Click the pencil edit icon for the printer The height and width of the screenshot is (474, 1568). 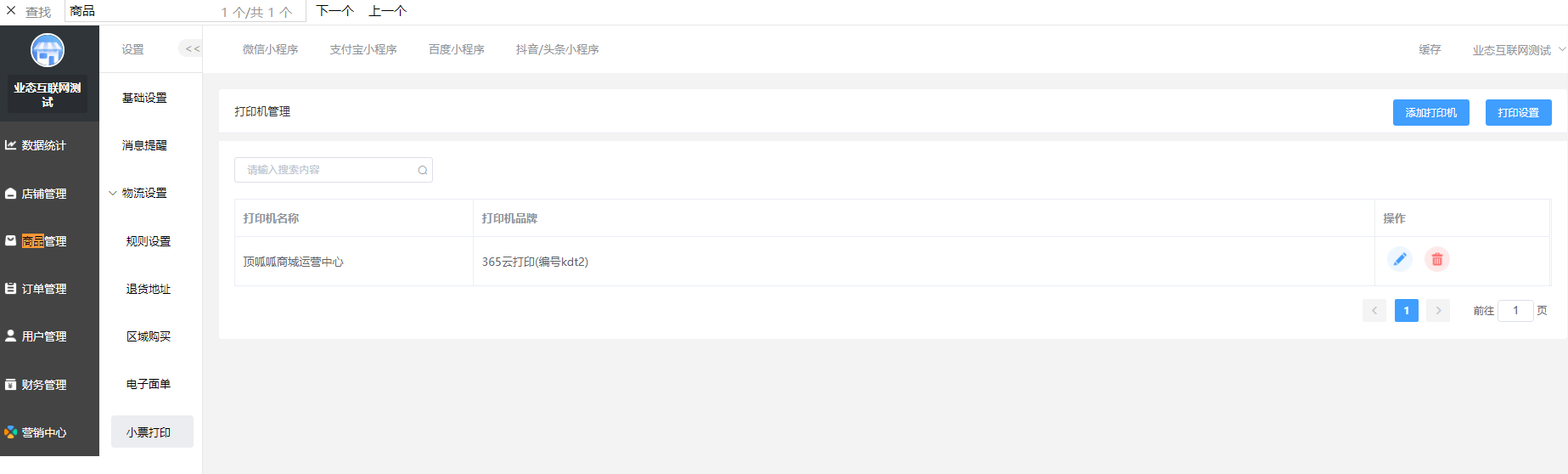[x=1400, y=259]
